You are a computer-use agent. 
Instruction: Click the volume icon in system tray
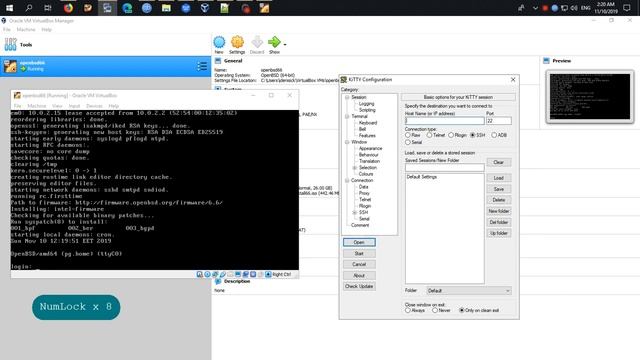(574, 8)
